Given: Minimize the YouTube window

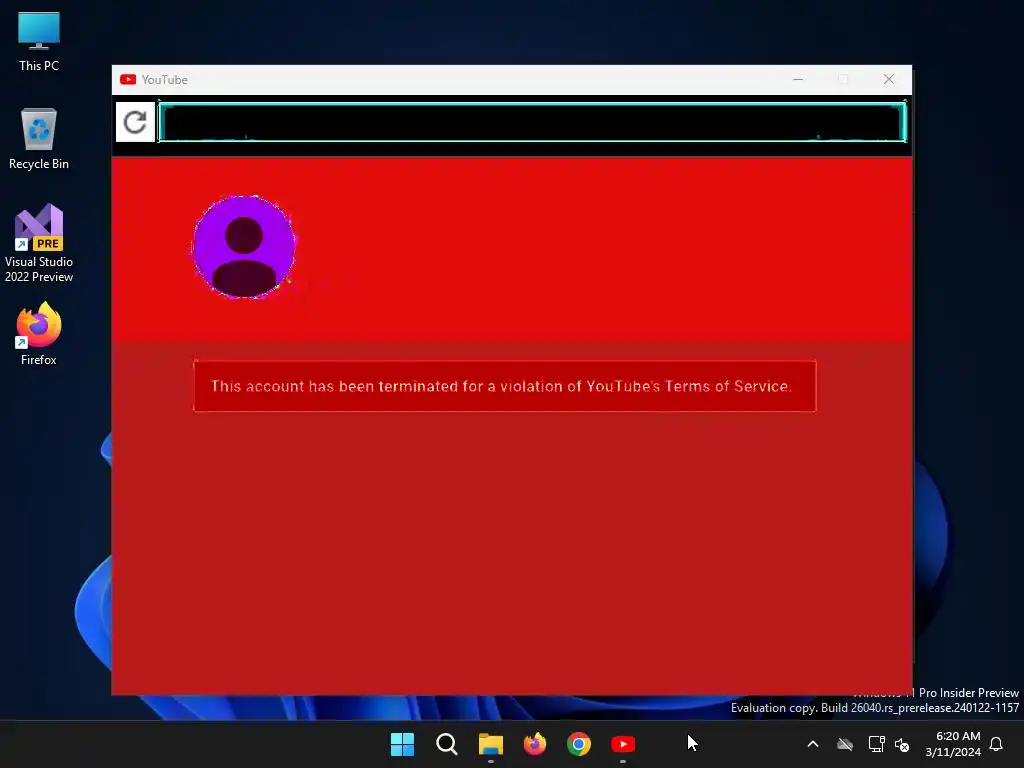Looking at the screenshot, I should click(798, 79).
